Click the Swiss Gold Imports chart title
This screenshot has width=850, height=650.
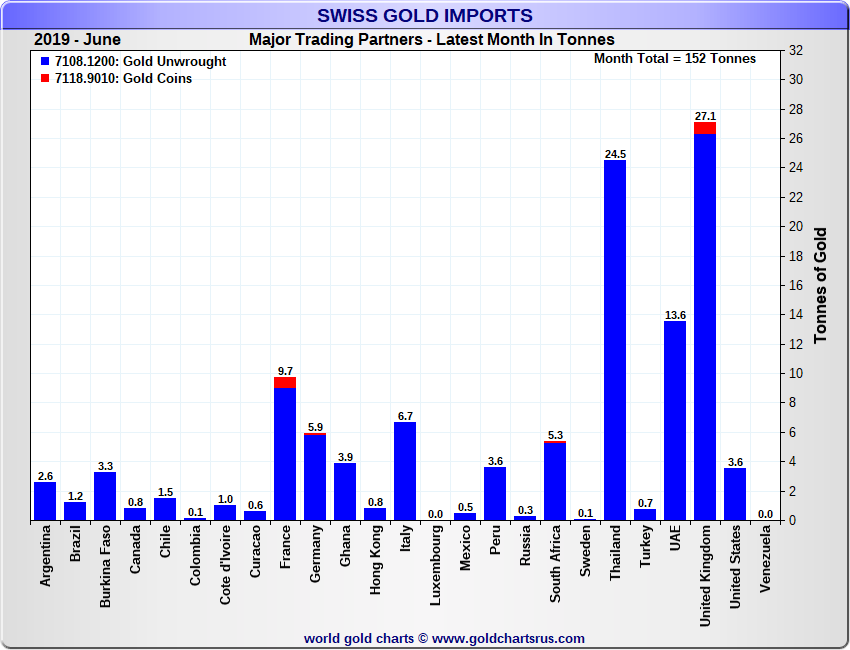[425, 15]
